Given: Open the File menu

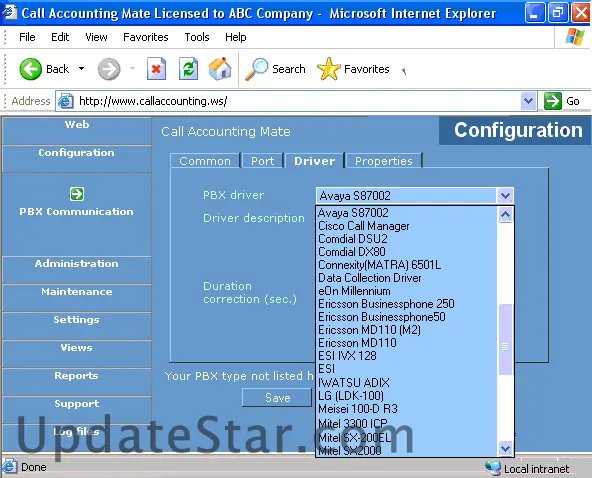Looking at the screenshot, I should click(x=27, y=37).
